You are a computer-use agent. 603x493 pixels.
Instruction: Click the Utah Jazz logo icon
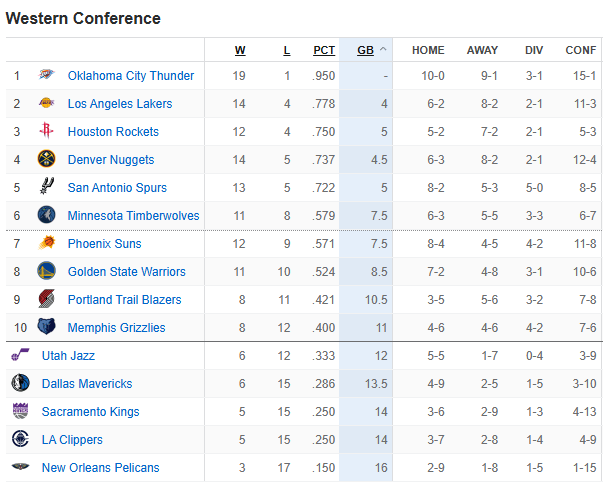click(21, 356)
